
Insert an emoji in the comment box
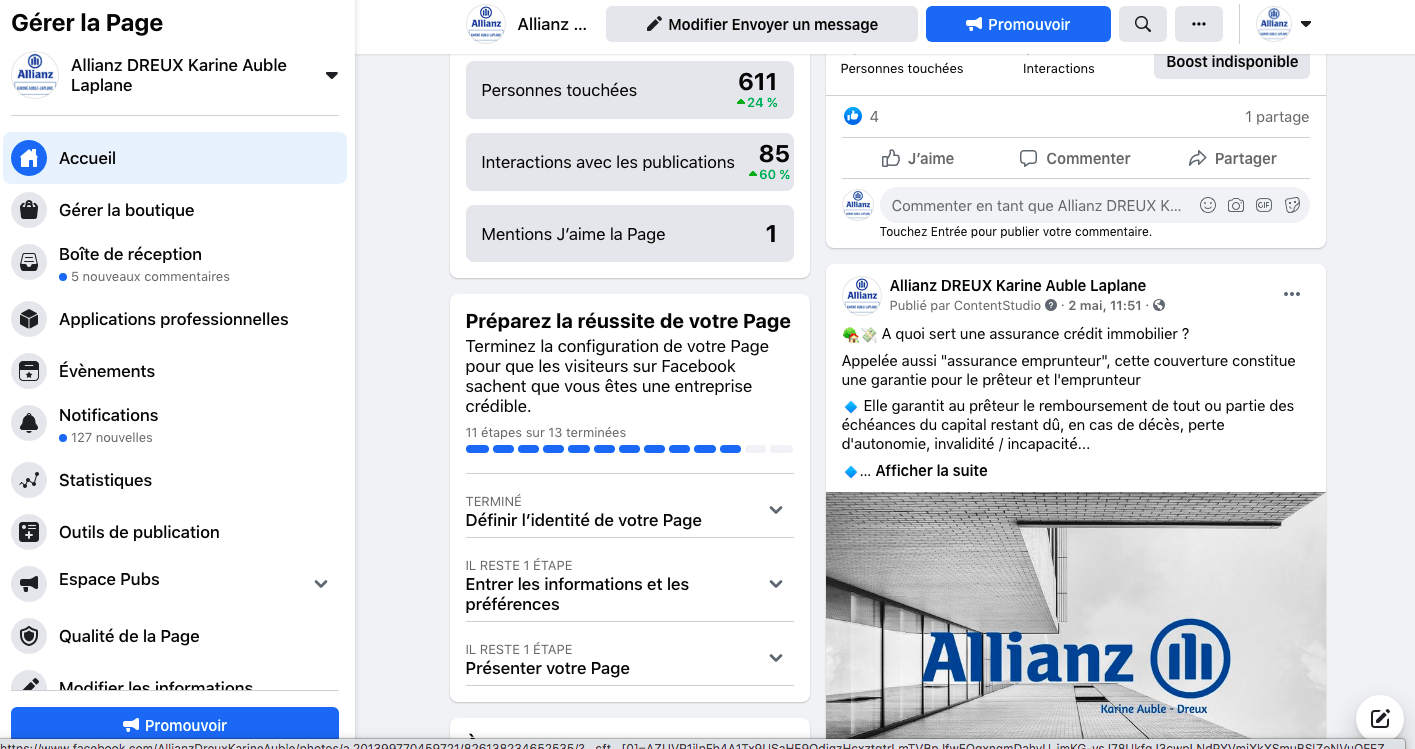[x=1208, y=205]
